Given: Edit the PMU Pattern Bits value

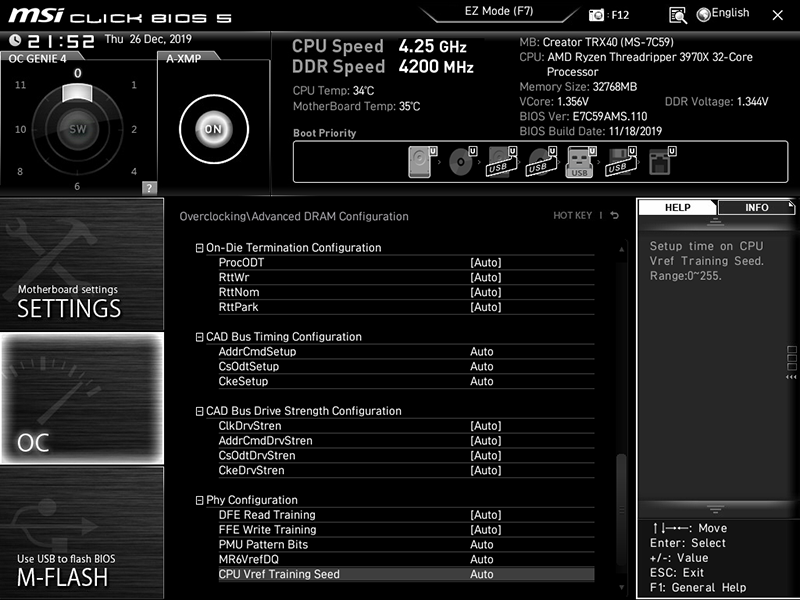Looking at the screenshot, I should point(482,544).
